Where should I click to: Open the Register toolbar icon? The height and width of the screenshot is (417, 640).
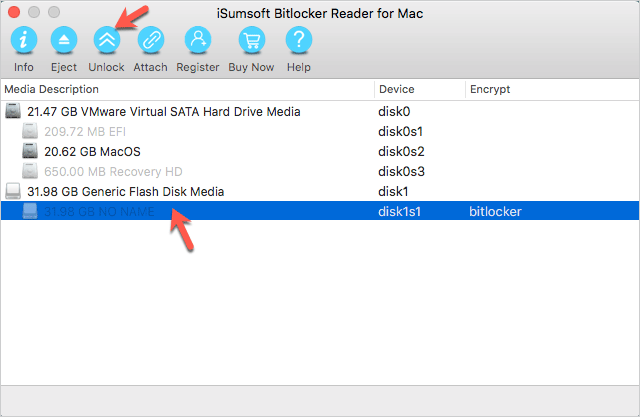point(198,40)
